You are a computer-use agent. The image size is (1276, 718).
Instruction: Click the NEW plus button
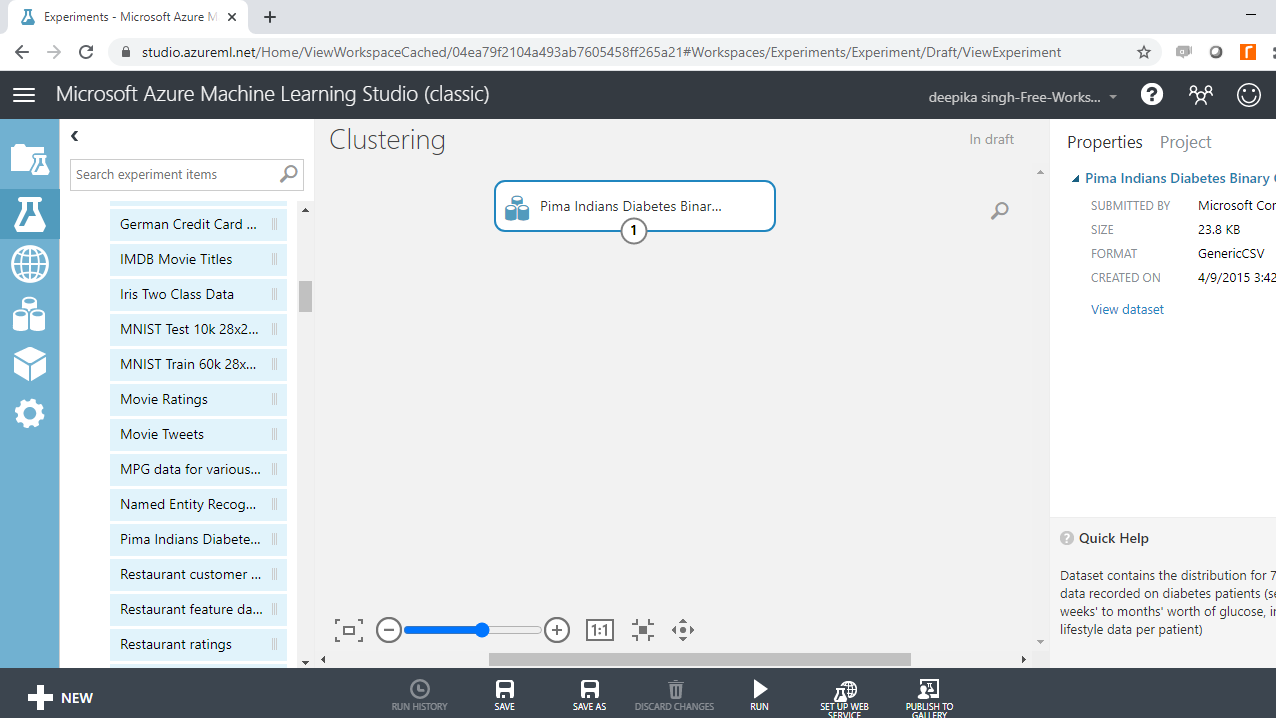[60, 698]
